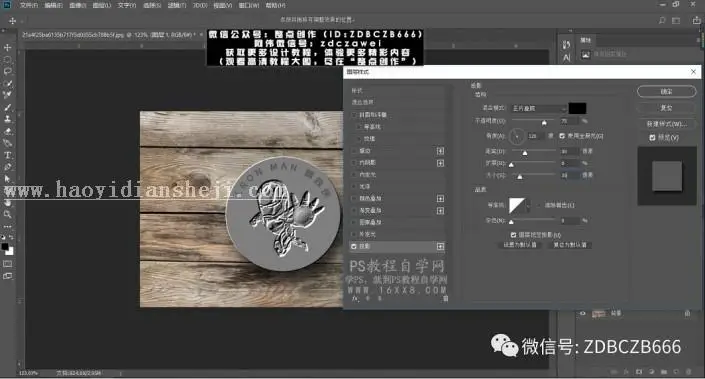
Task: Open the search icon in the options bar
Action: pos(662,21)
